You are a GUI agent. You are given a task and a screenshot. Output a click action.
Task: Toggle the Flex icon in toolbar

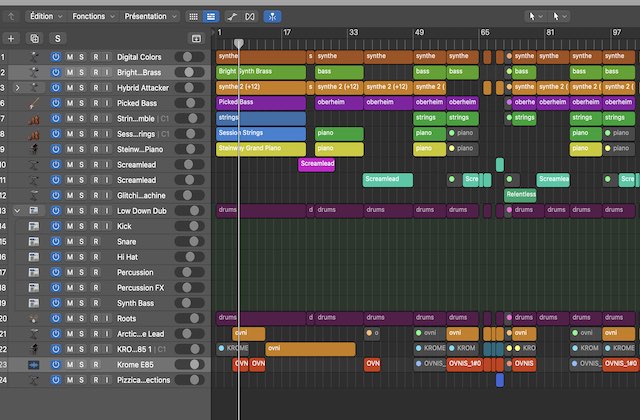tap(250, 17)
